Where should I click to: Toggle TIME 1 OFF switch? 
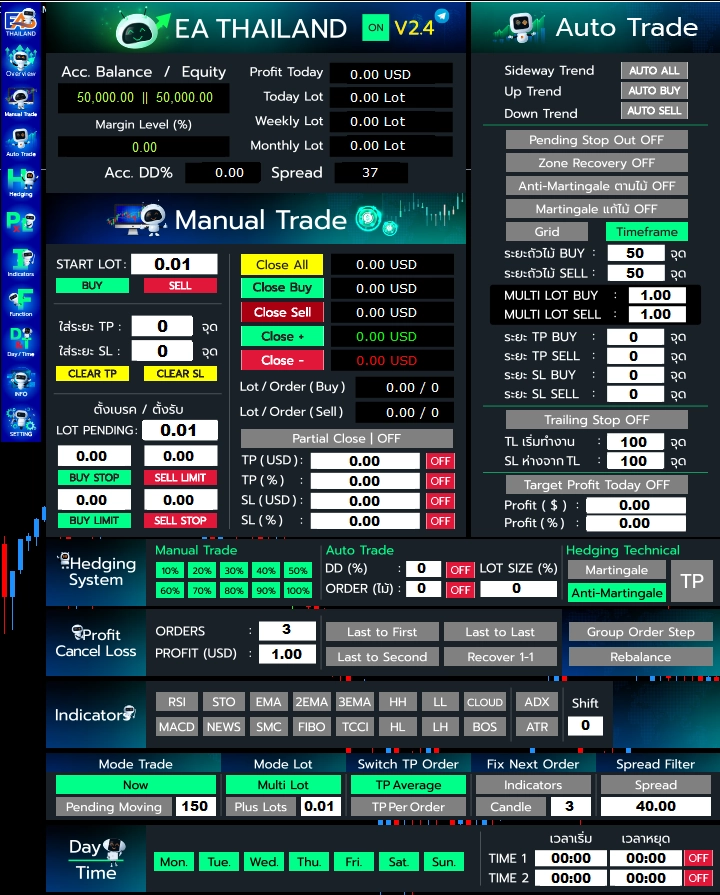[x=698, y=858]
